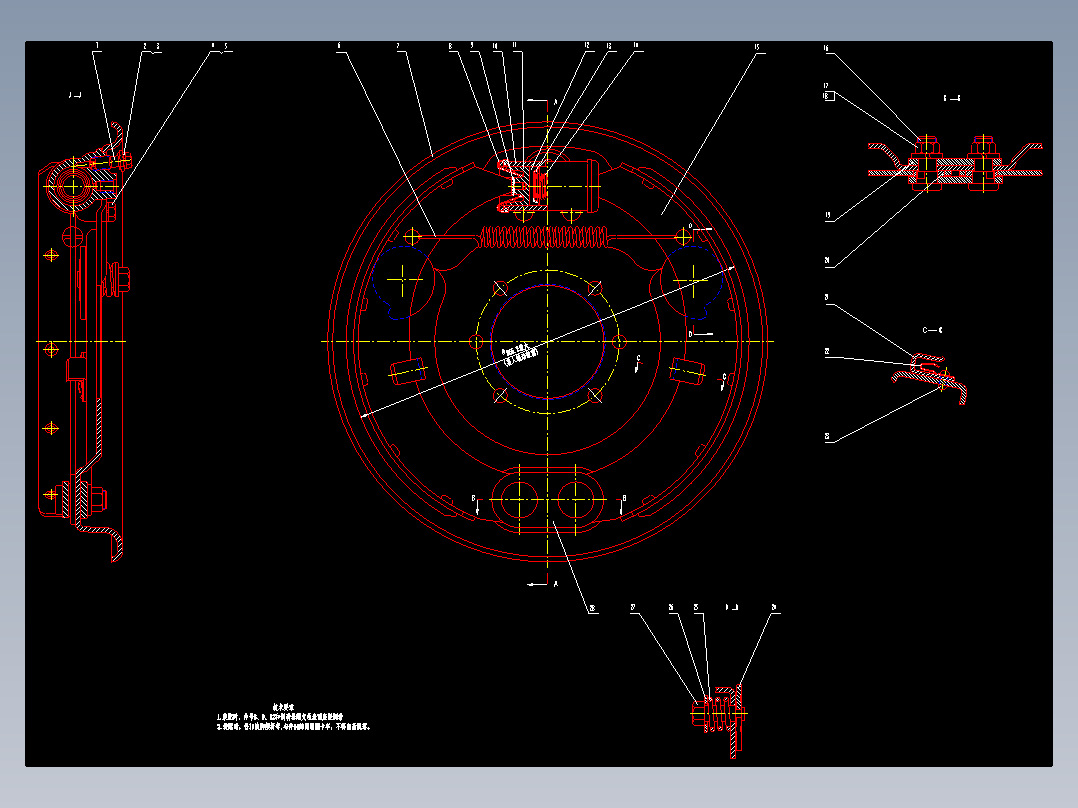The width and height of the screenshot is (1078, 808).
Task: Click the blue central hub bore circle
Action: 547,341
